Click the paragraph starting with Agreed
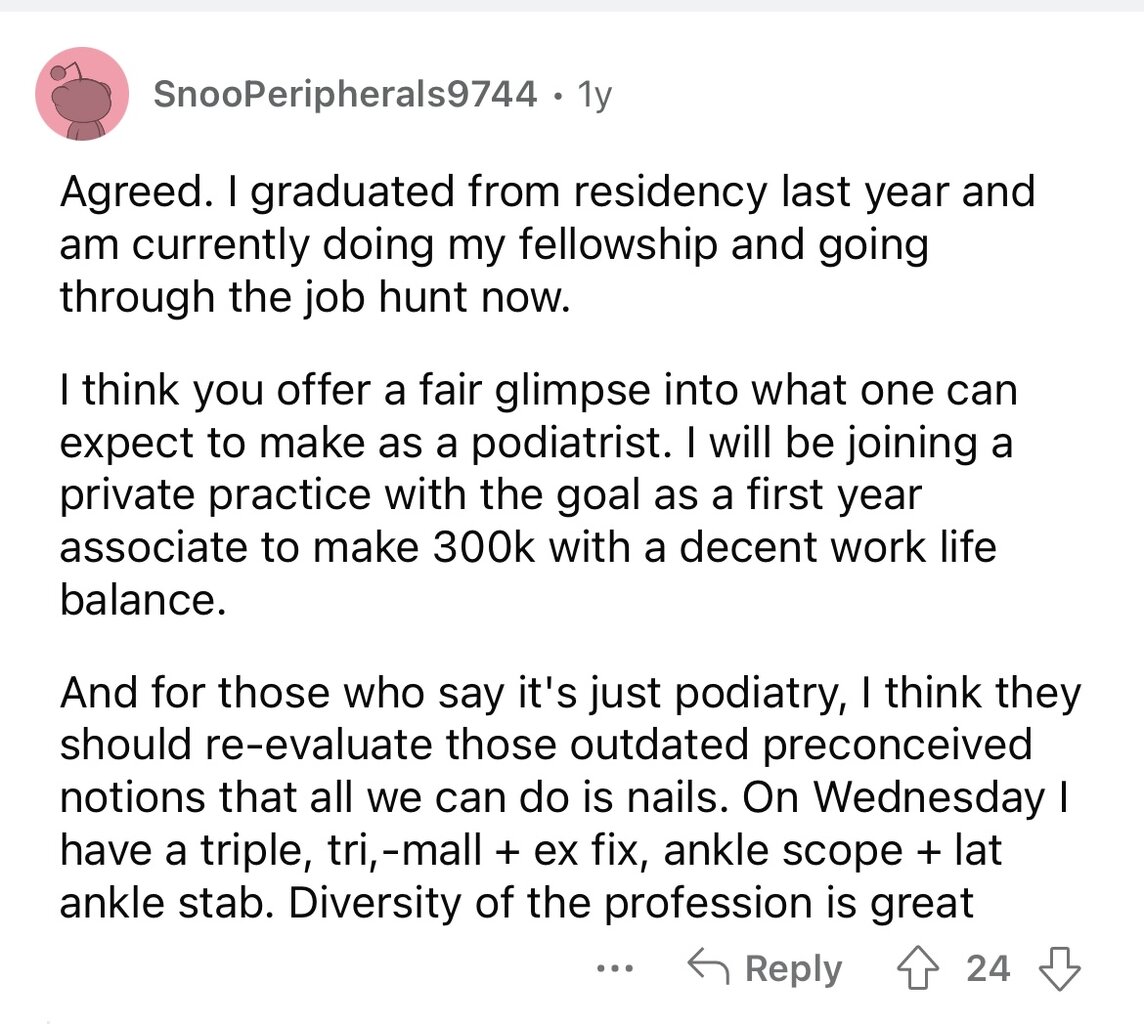Image resolution: width=1144 pixels, height=1024 pixels. [x=547, y=244]
